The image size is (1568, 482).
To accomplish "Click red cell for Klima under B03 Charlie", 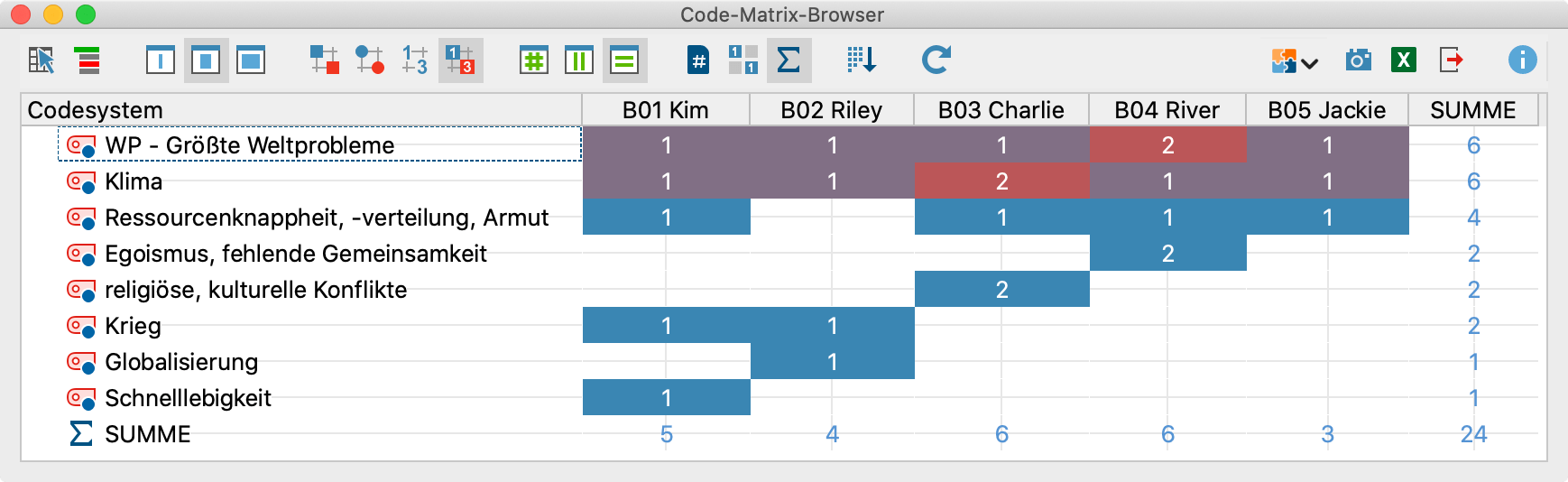I will coord(1001,181).
